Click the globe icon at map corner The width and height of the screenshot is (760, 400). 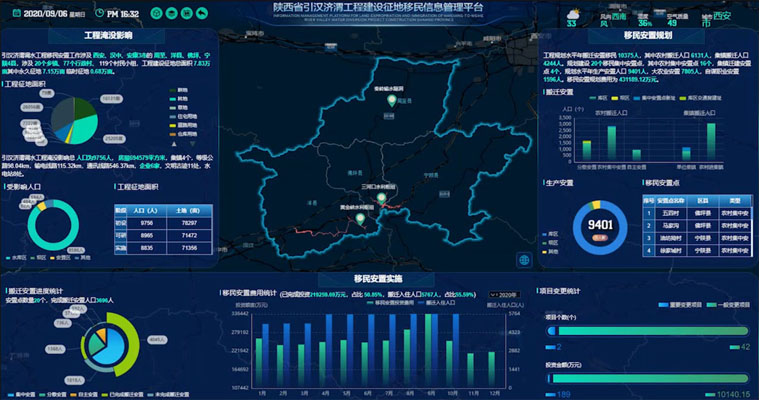[x=524, y=260]
